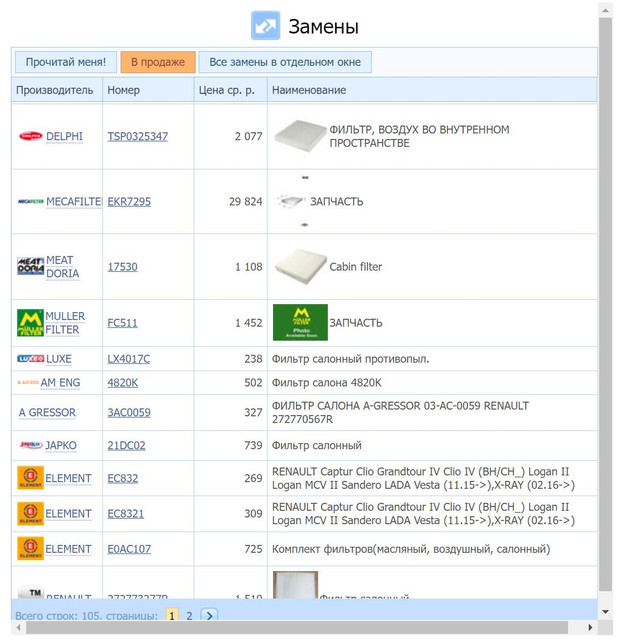Open part number E0AC107
The height and width of the screenshot is (640, 621).
[x=129, y=549]
